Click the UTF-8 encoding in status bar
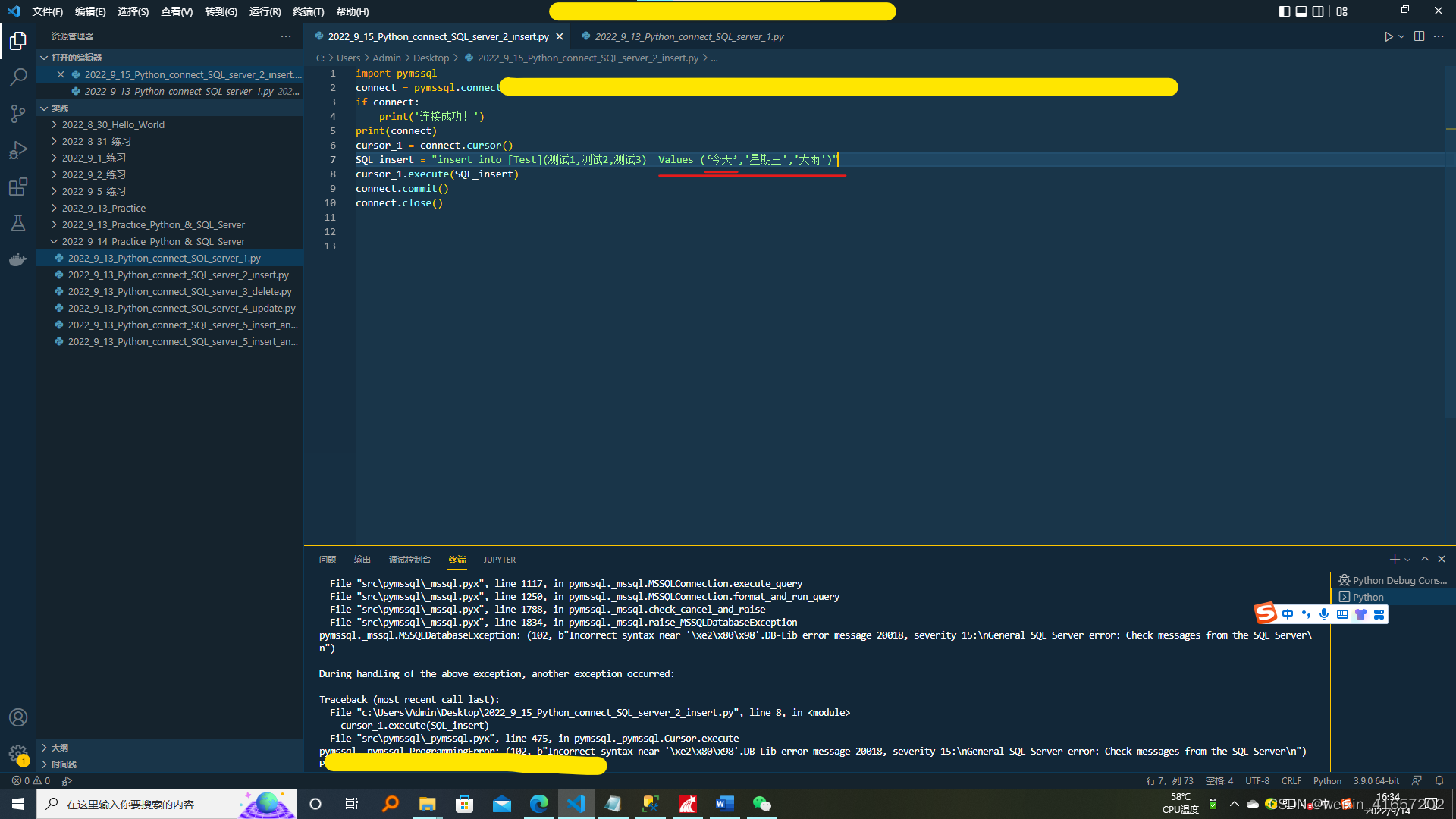1456x819 pixels. pyautogui.click(x=1257, y=780)
